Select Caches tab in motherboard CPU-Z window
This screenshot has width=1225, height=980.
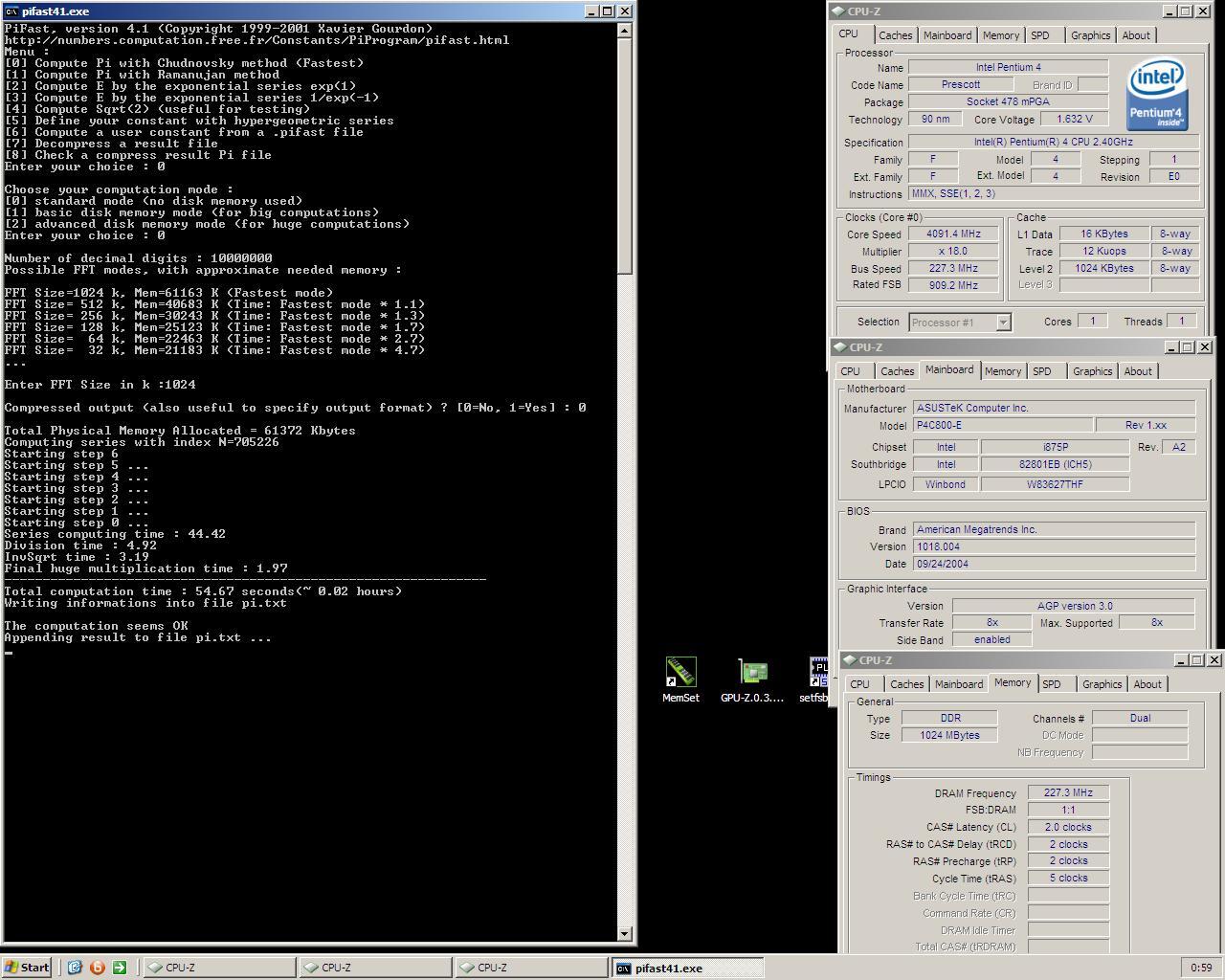click(x=897, y=371)
